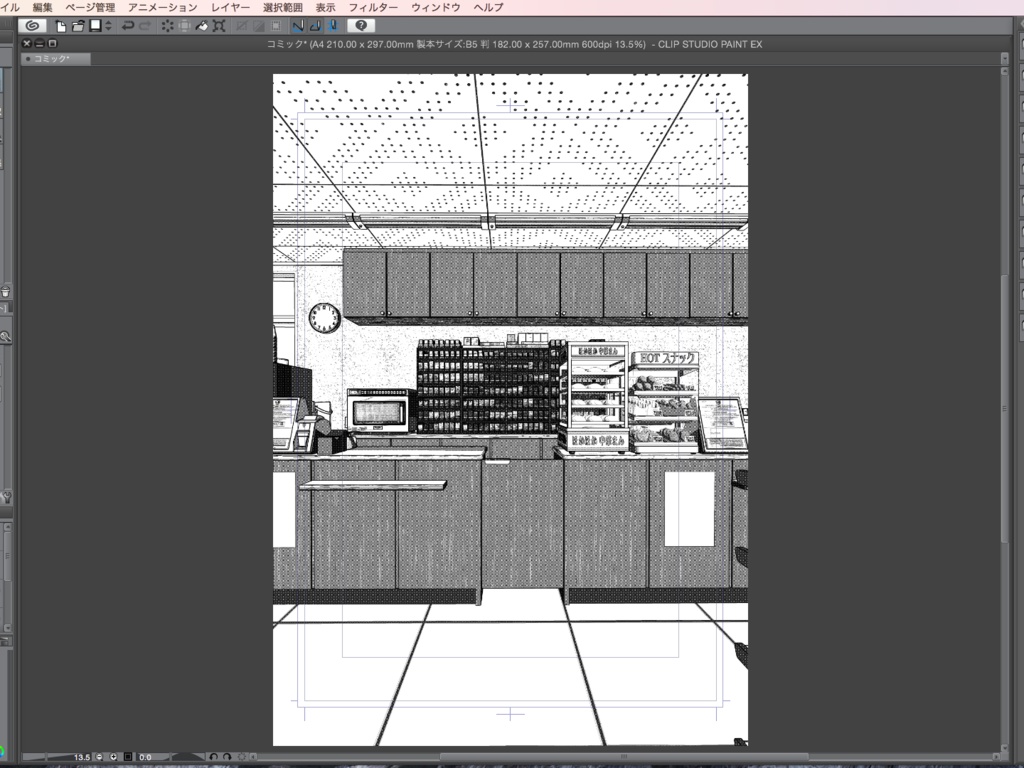
Task: Zoom out with the minus magnifier
Action: coord(99,757)
